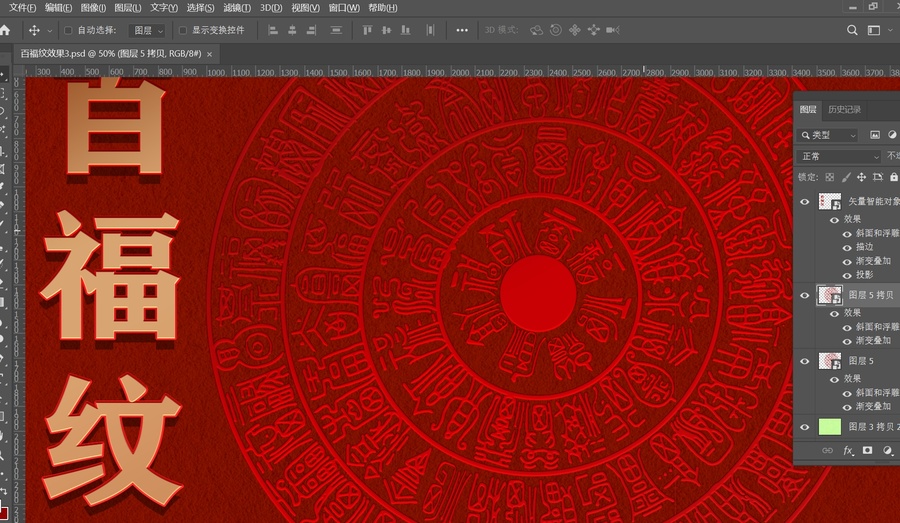The width and height of the screenshot is (900, 523).
Task: Select the 矢量智能对象 layer thumbnail
Action: [829, 202]
